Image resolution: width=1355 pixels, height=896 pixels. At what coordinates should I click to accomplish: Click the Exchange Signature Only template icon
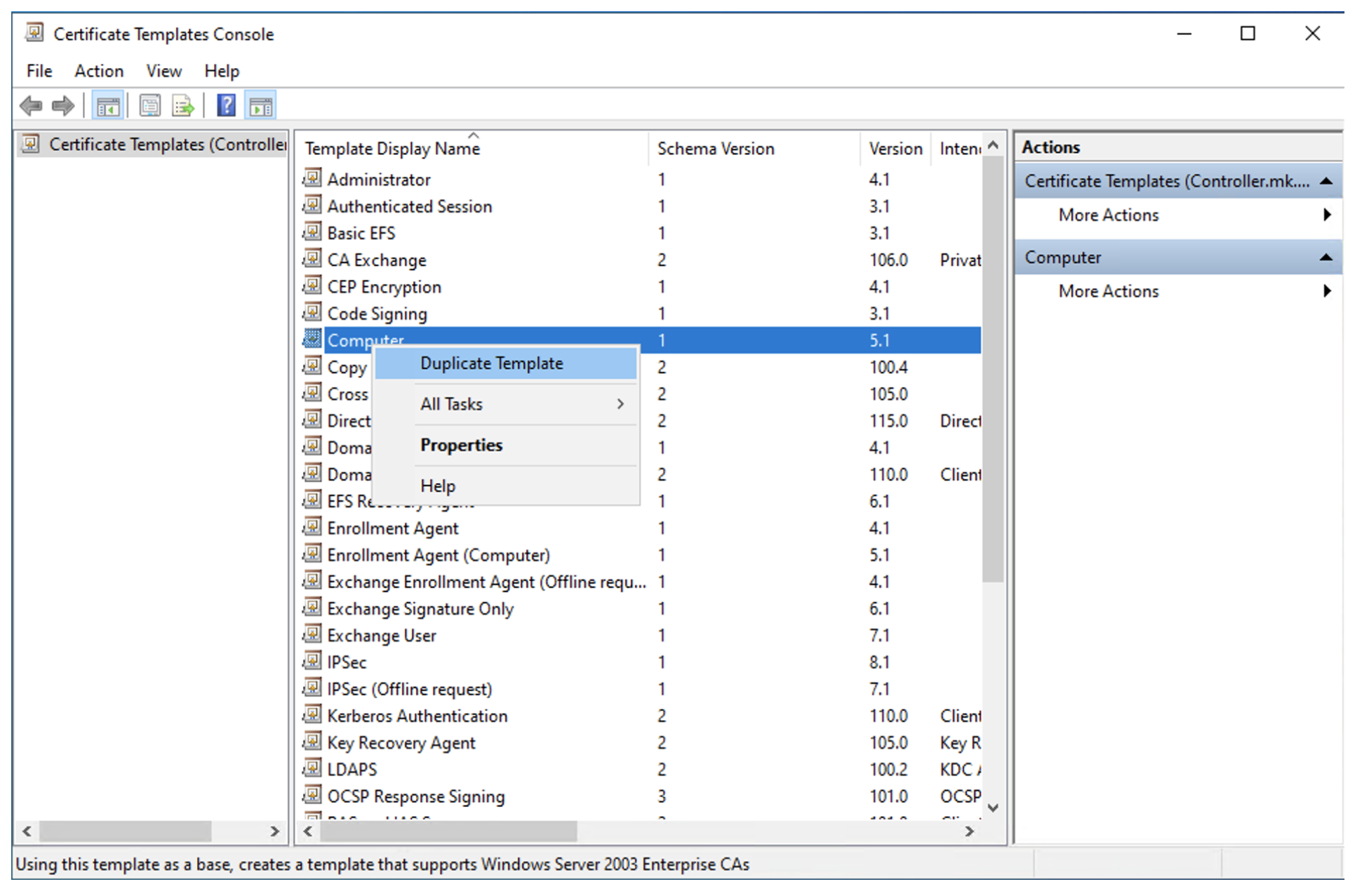(312, 608)
